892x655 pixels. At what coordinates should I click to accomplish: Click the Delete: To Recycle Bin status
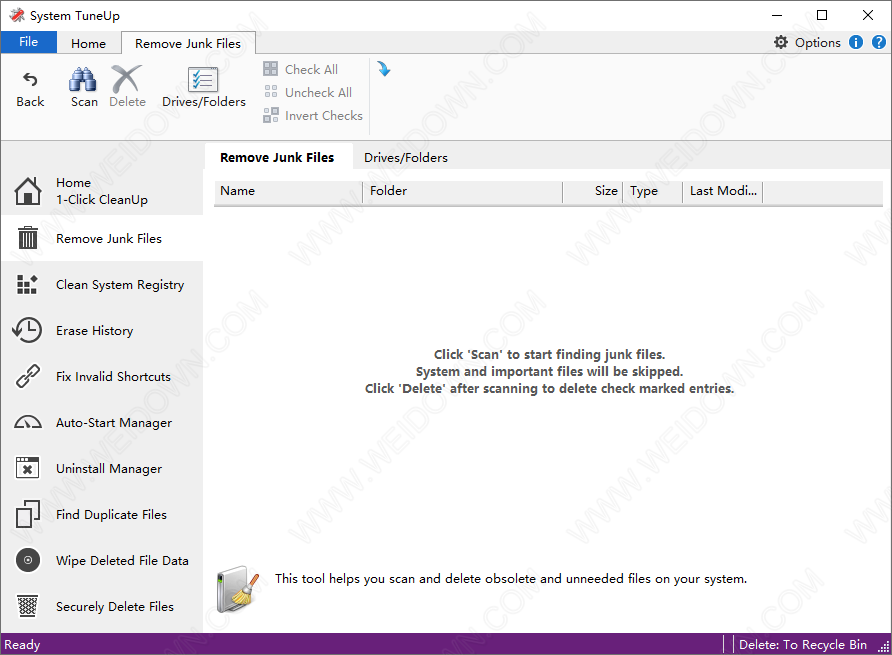click(803, 644)
